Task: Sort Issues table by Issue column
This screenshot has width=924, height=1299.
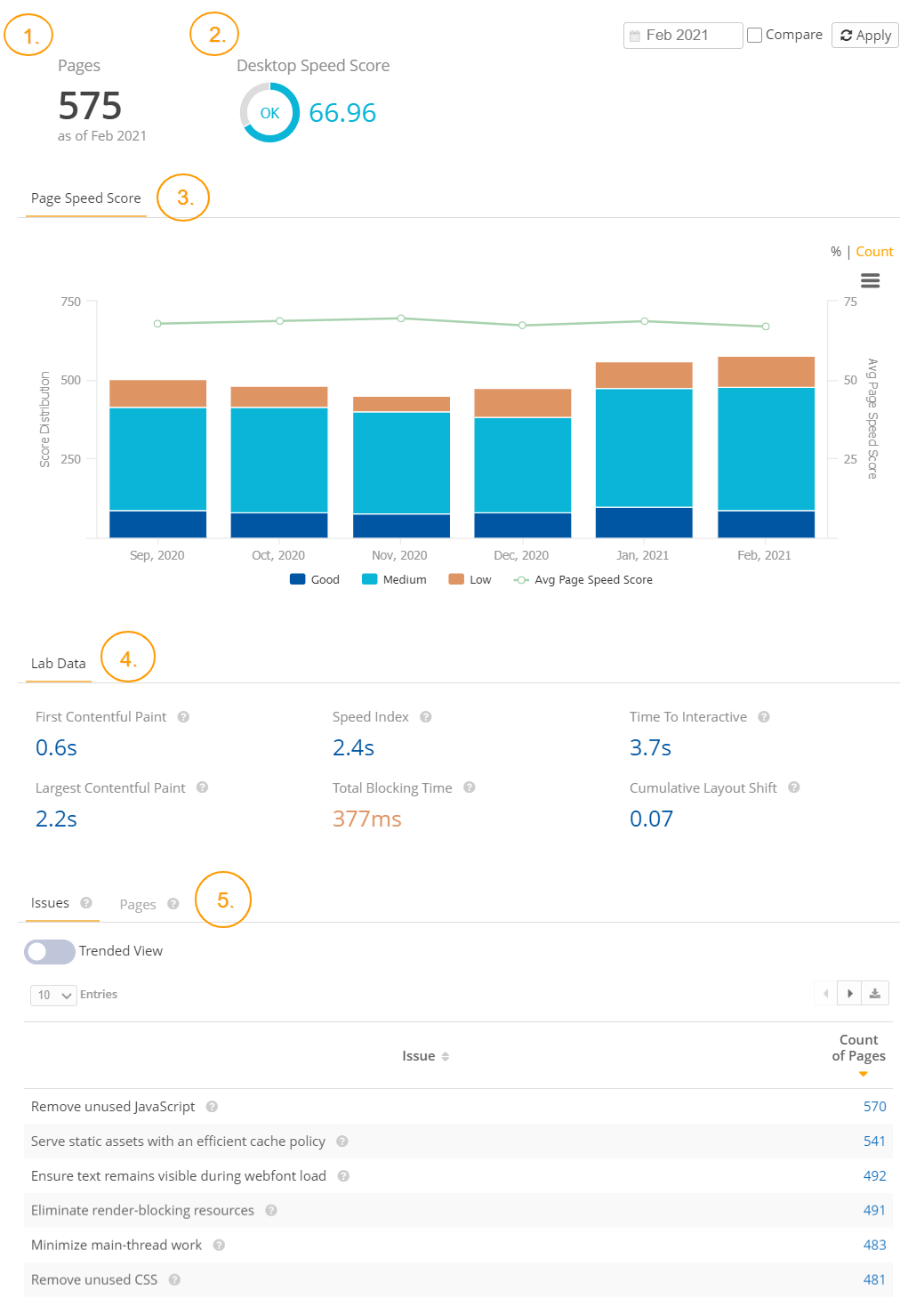Action: (x=446, y=1055)
